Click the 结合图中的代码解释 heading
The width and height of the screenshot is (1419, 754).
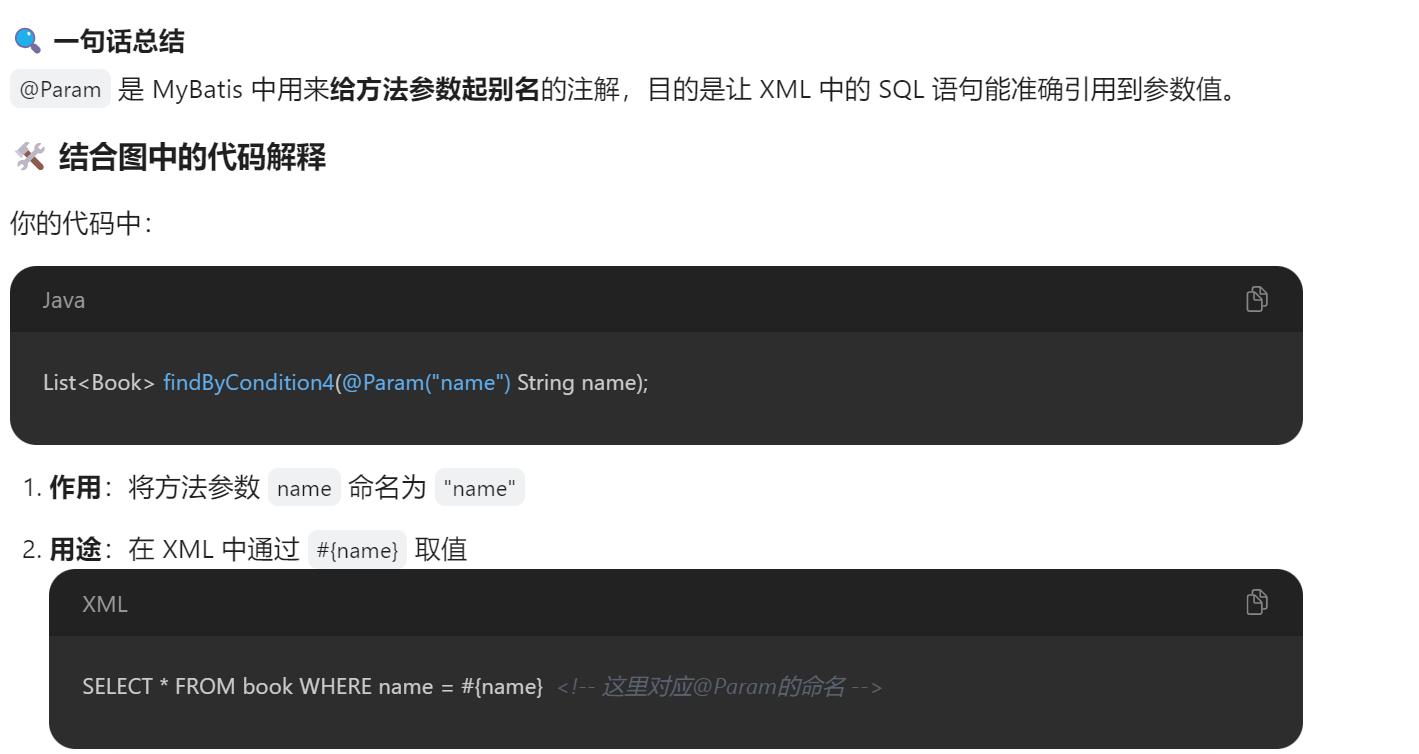tap(192, 157)
